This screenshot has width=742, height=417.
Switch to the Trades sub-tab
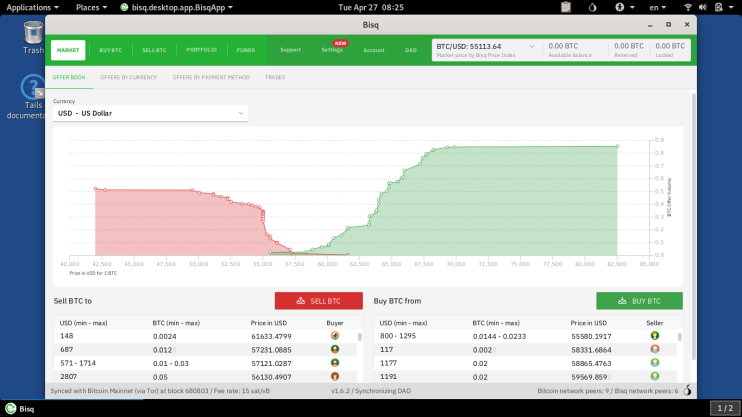[x=275, y=77]
